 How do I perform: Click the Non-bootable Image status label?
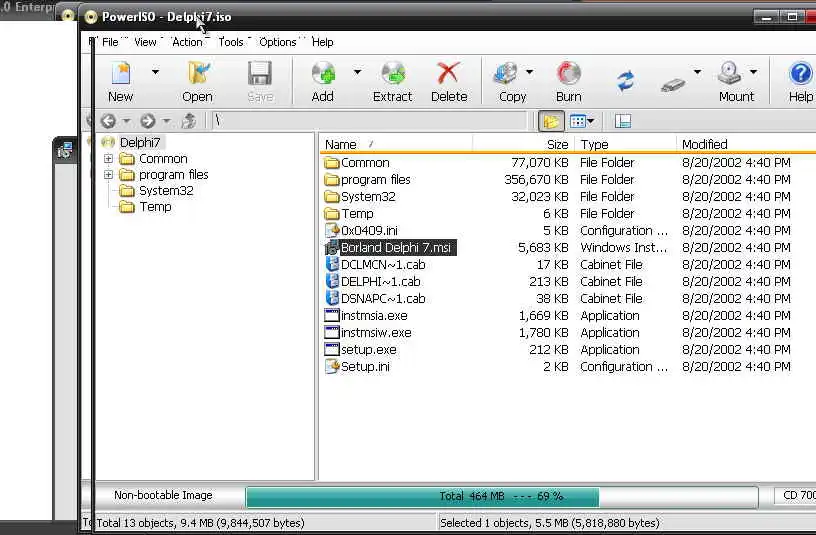click(163, 495)
